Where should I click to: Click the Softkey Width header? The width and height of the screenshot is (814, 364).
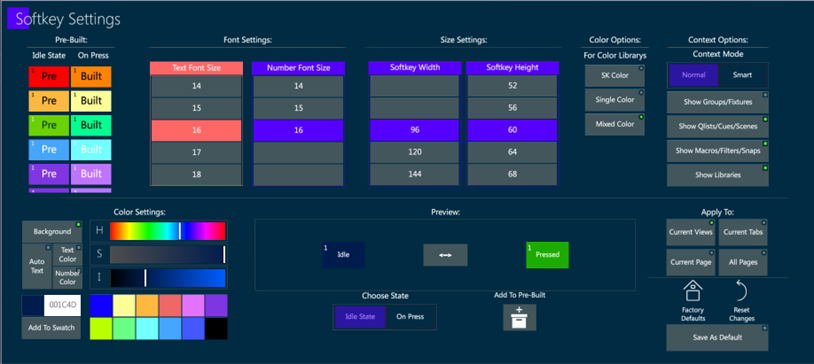[415, 68]
